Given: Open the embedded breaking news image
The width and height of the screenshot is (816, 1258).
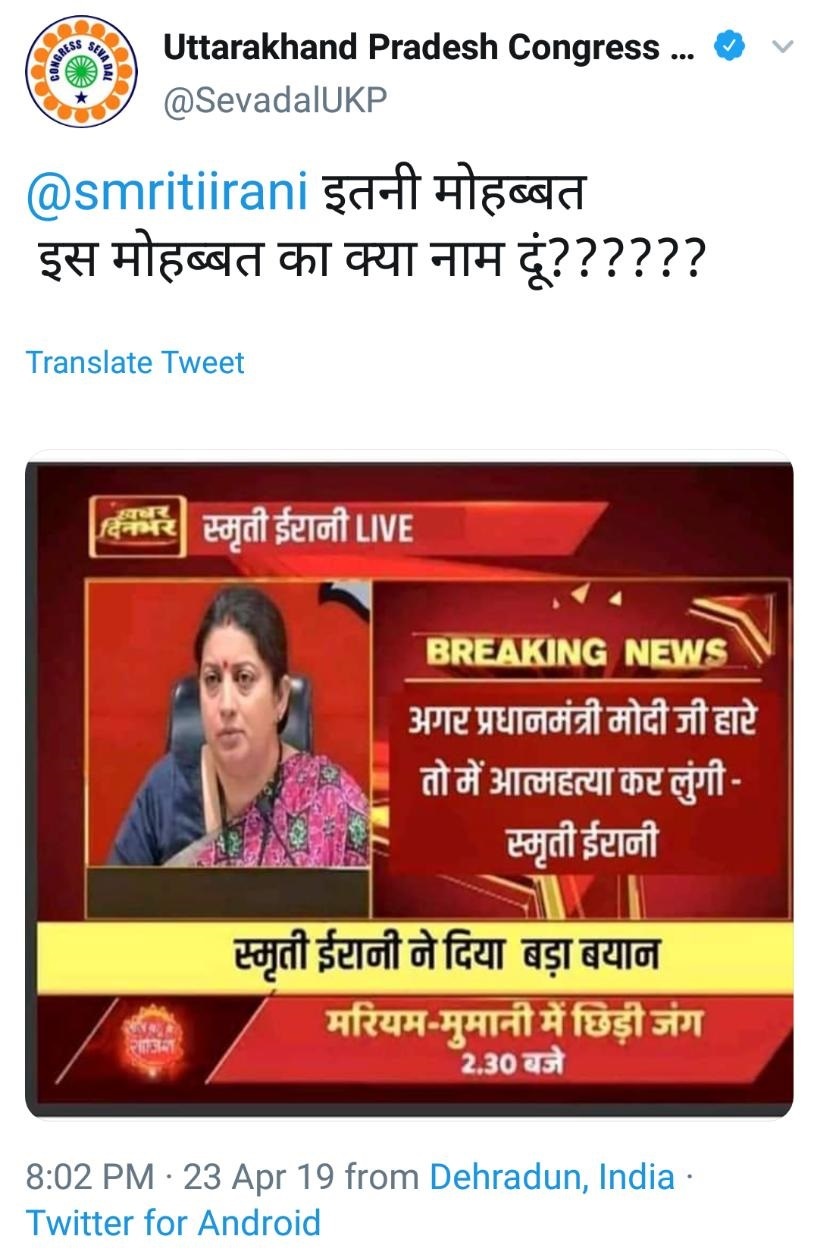Looking at the screenshot, I should point(409,784).
